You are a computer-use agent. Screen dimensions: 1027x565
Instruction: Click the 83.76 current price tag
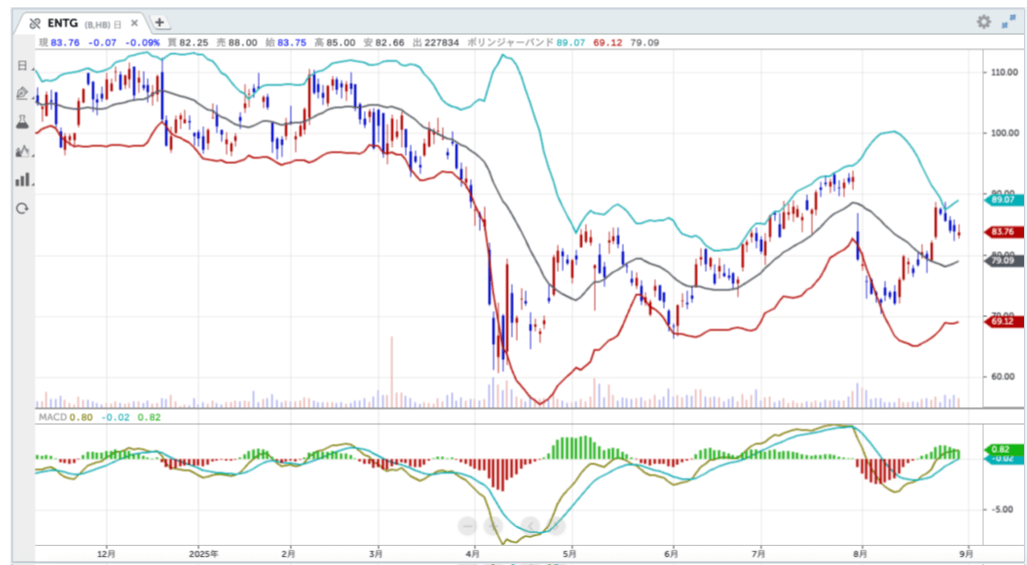click(x=1002, y=232)
